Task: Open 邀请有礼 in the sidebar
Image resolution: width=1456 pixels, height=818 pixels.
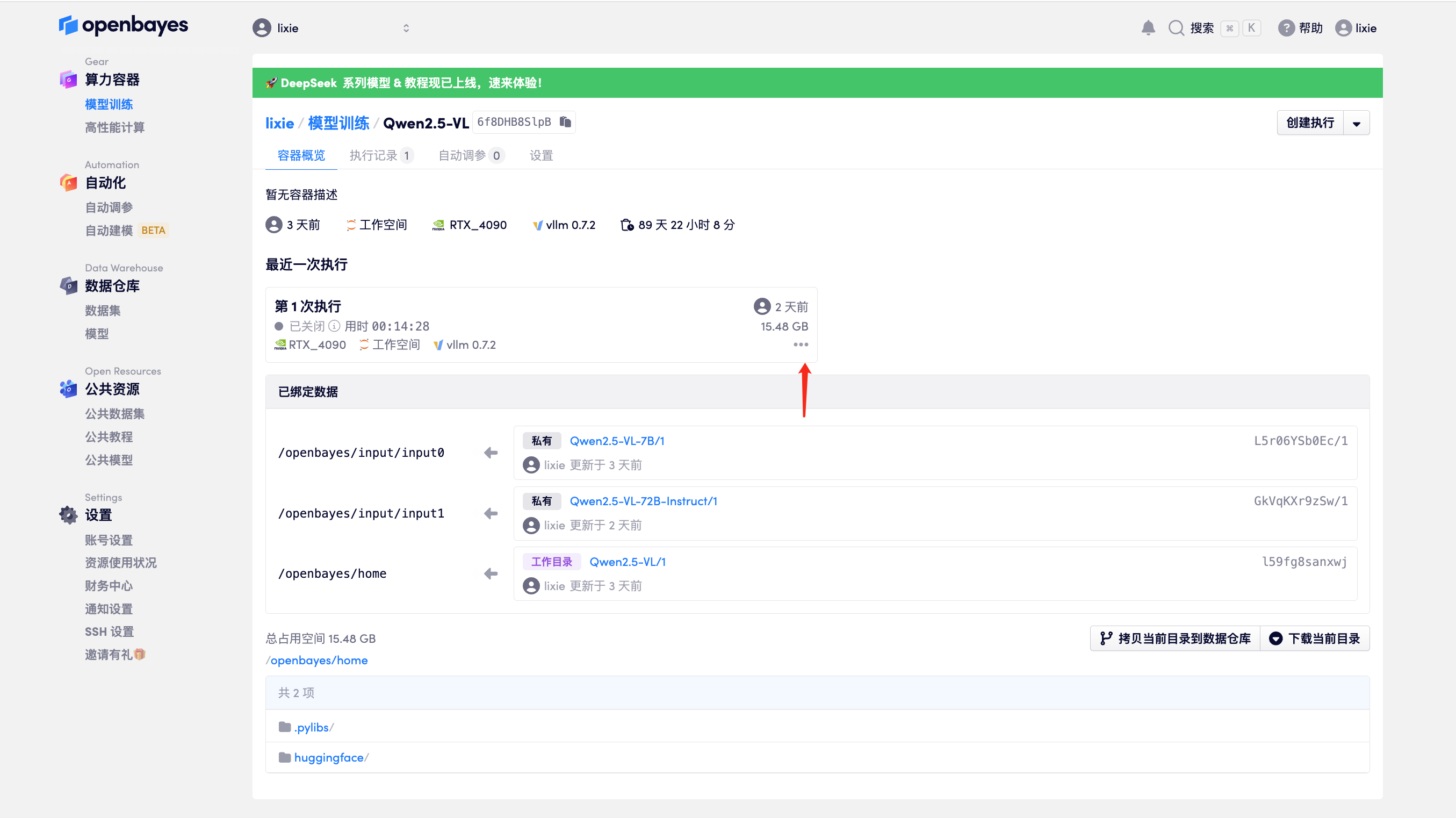Action: pos(116,655)
